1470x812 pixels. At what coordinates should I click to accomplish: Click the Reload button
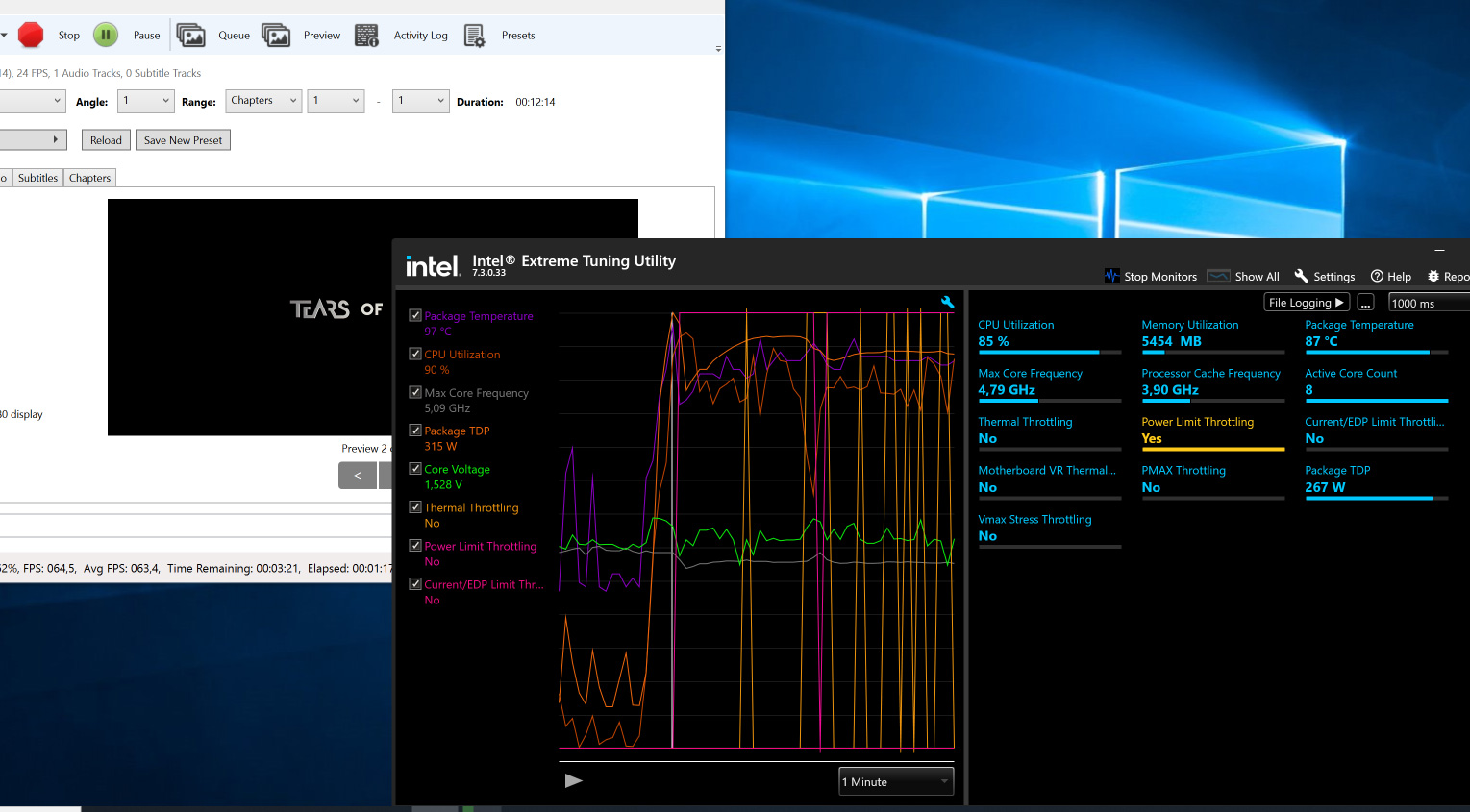point(106,140)
